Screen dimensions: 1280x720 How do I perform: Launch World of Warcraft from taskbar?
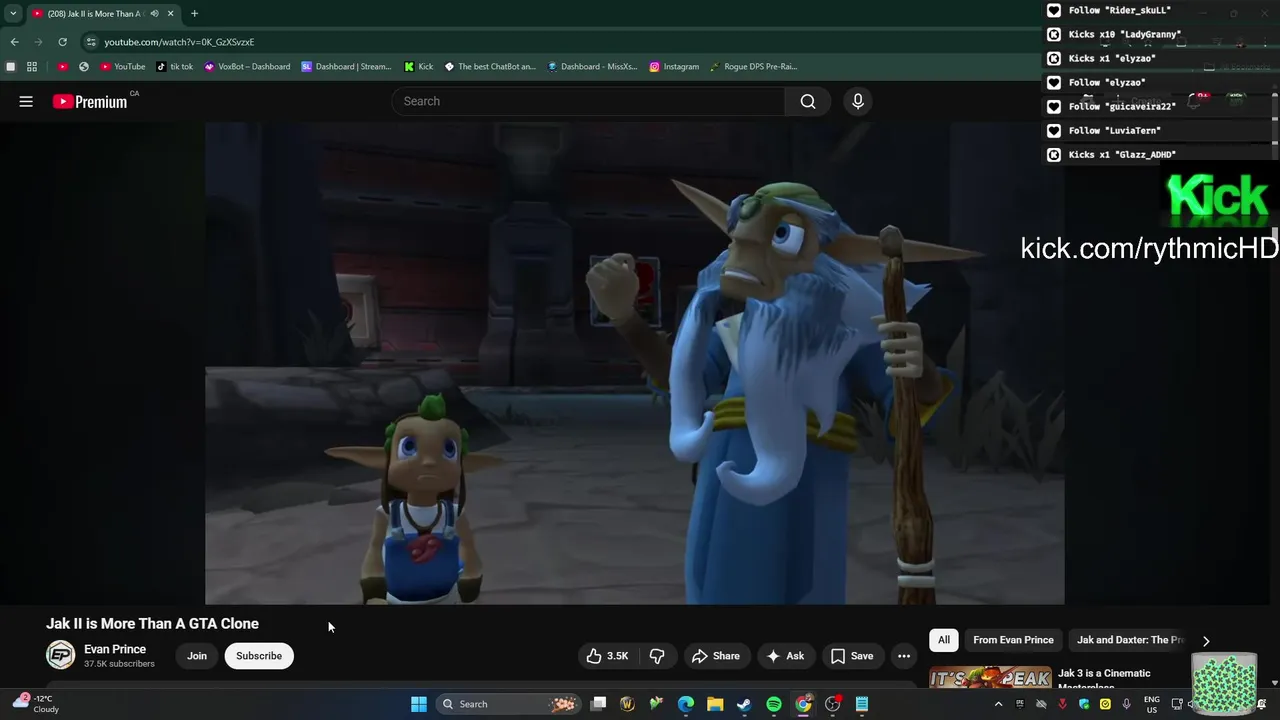pos(627,704)
